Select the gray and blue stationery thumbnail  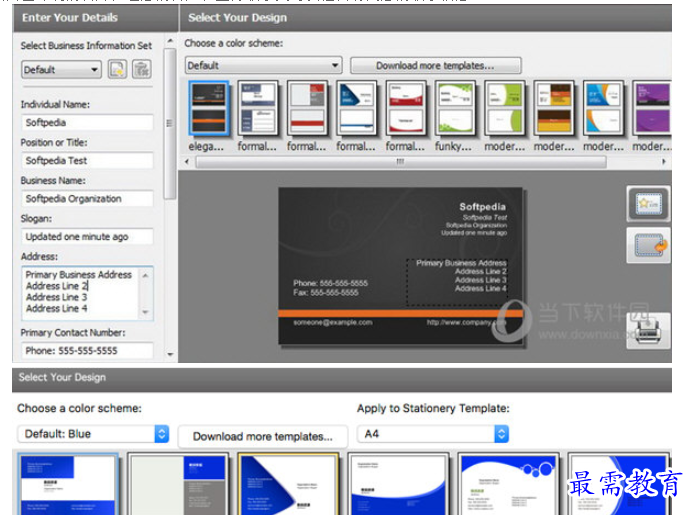[178, 484]
